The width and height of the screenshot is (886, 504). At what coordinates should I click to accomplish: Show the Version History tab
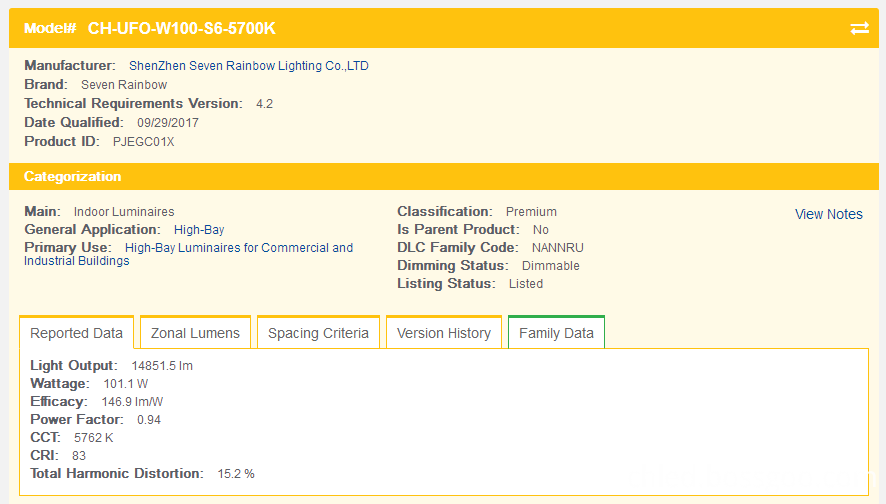point(444,333)
